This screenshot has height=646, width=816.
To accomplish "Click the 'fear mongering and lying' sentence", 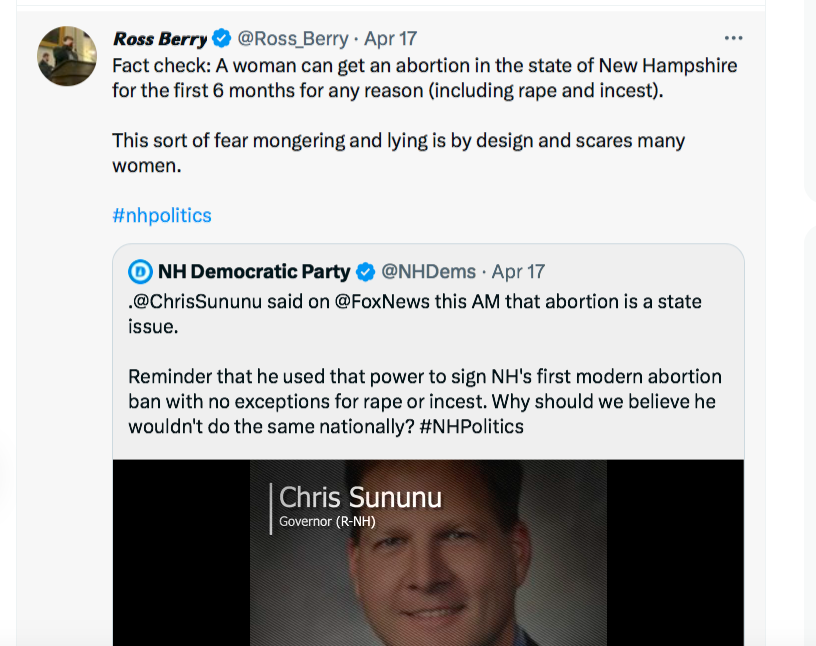I will click(x=398, y=141).
